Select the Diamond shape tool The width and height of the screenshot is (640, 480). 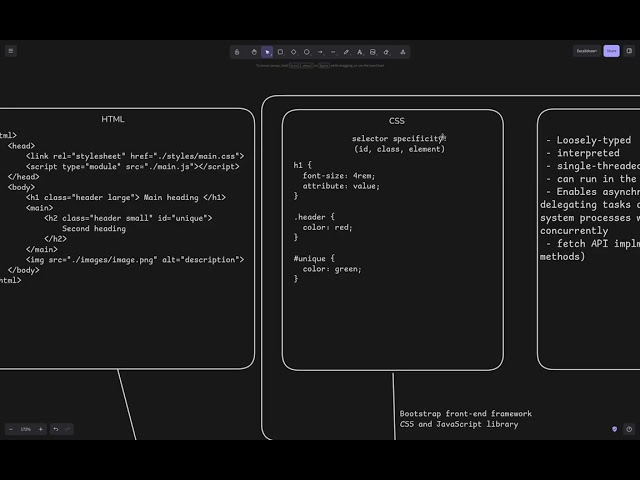(293, 52)
